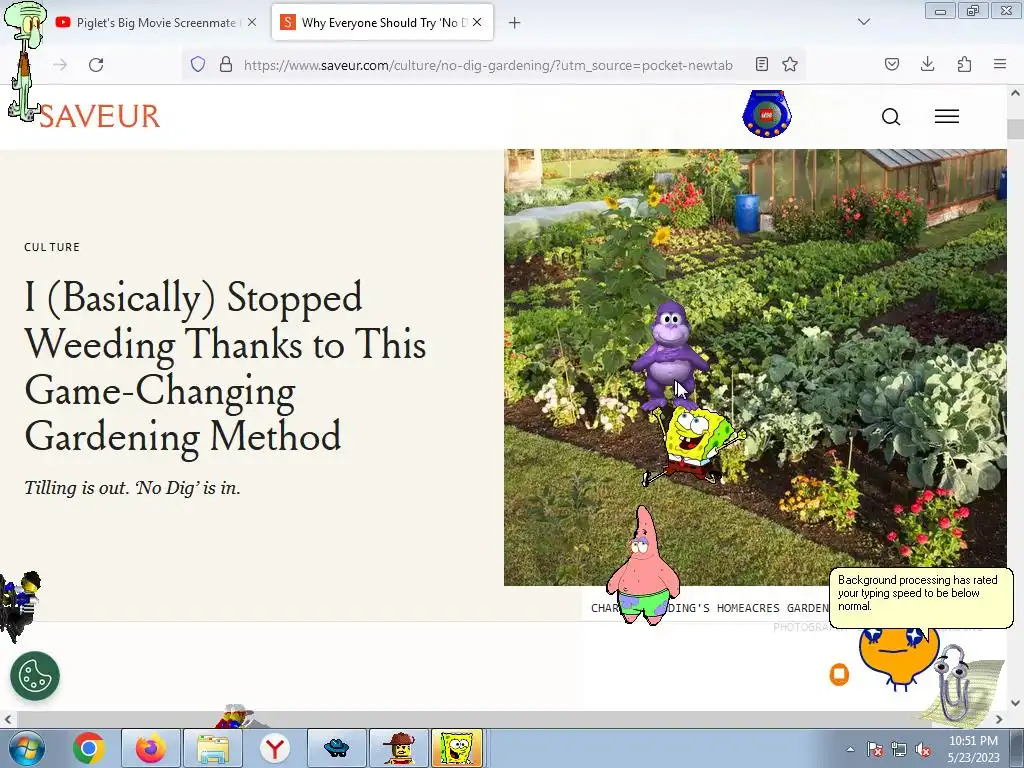Open Action Center flag tray icon
Screen dimensions: 1024x768
pyautogui.click(x=875, y=749)
